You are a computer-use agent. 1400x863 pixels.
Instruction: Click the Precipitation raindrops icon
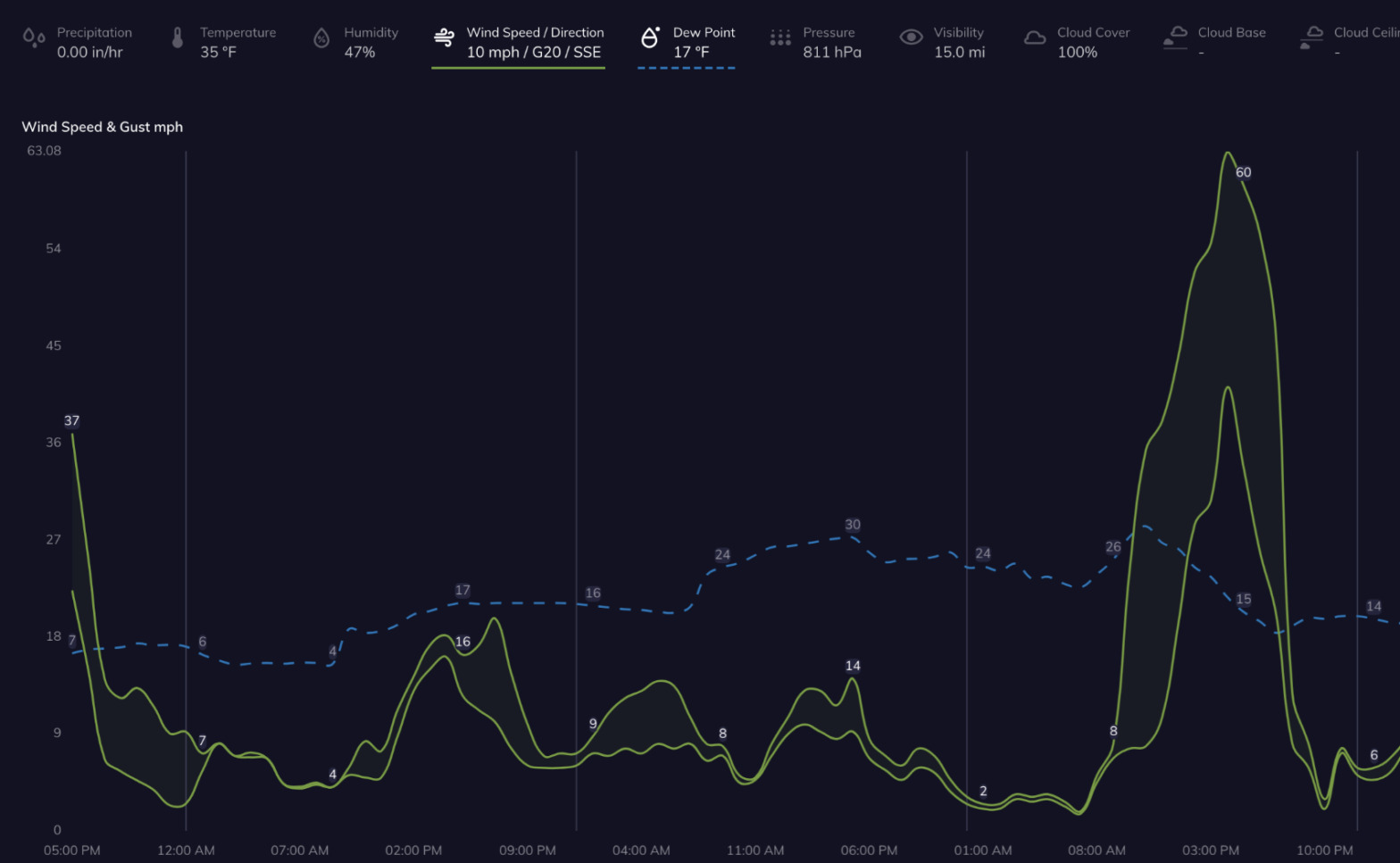click(34, 37)
